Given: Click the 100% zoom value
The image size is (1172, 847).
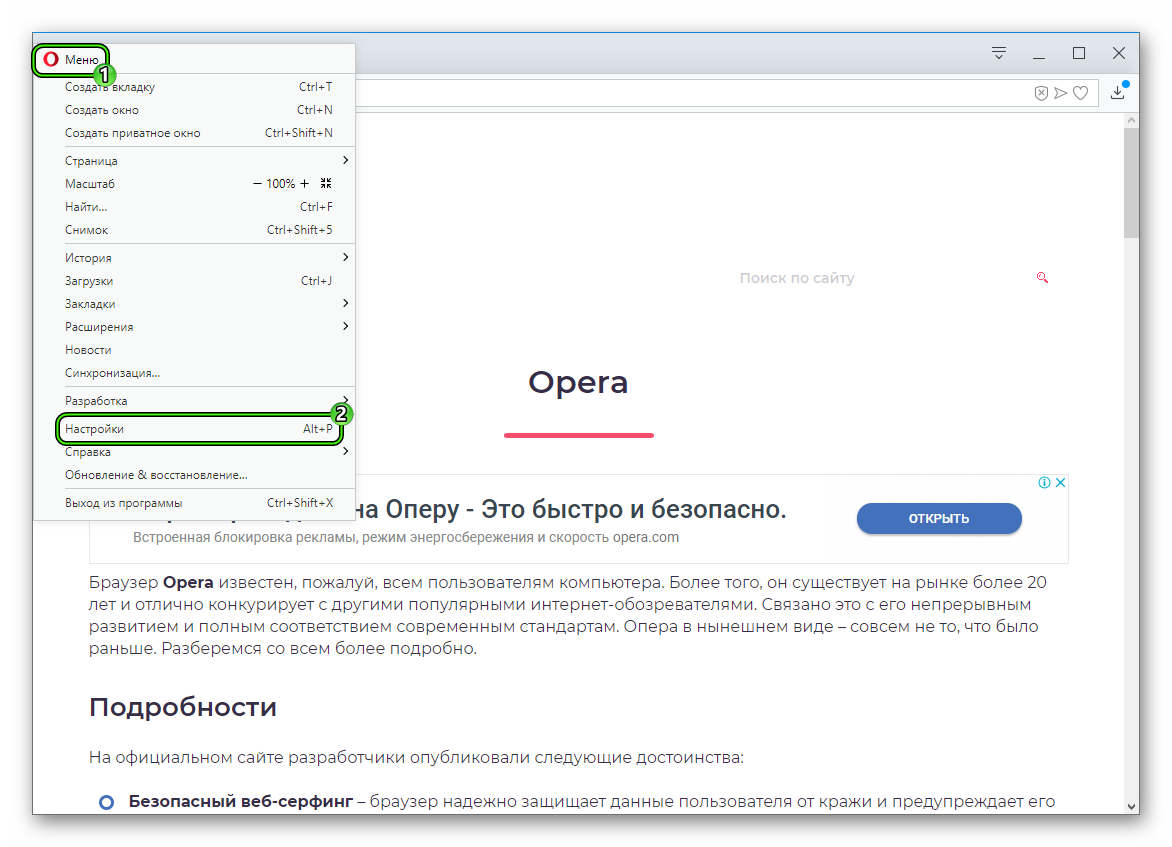Looking at the screenshot, I should 280,184.
